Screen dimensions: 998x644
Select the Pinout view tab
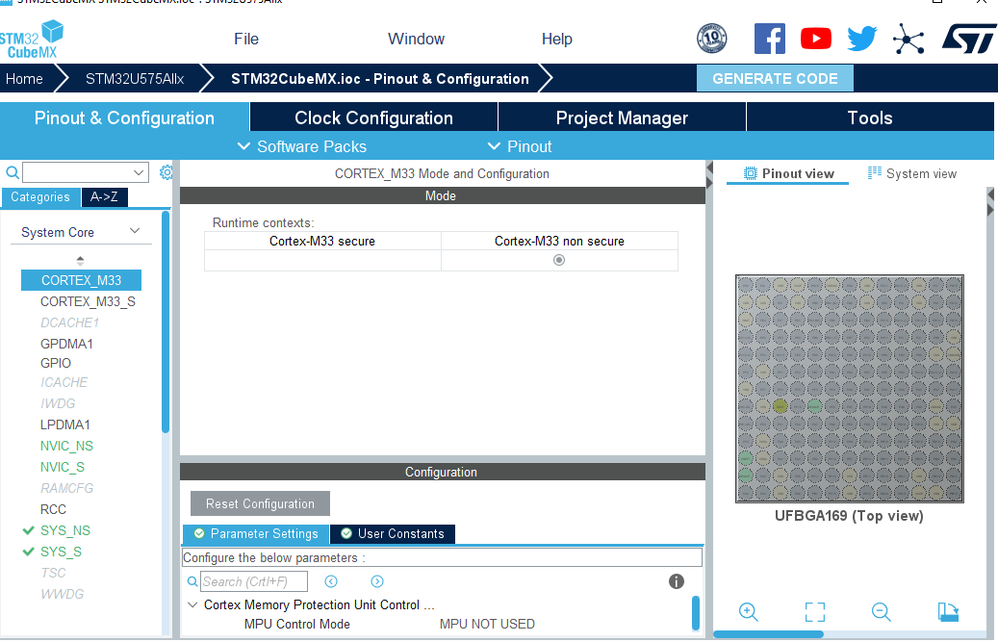coord(788,173)
